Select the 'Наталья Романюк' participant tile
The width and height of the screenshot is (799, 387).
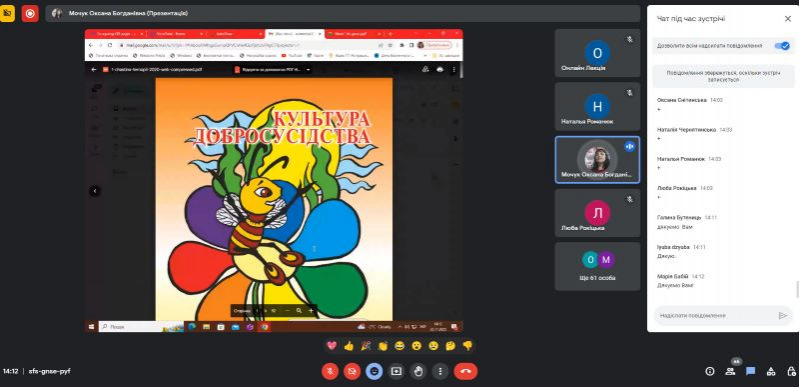(x=597, y=107)
